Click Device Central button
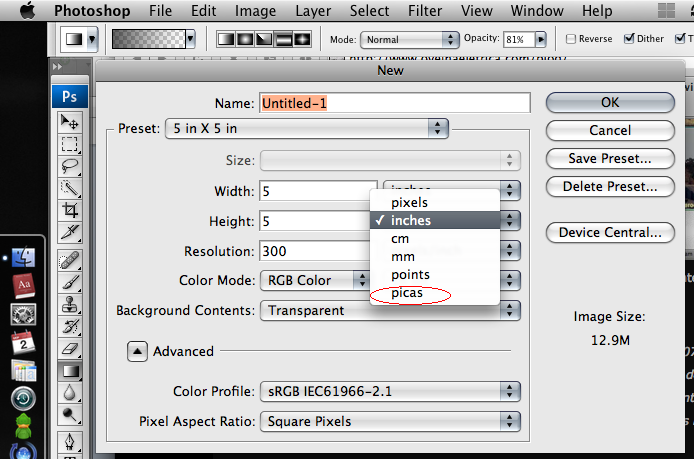The image size is (694, 459). point(610,233)
